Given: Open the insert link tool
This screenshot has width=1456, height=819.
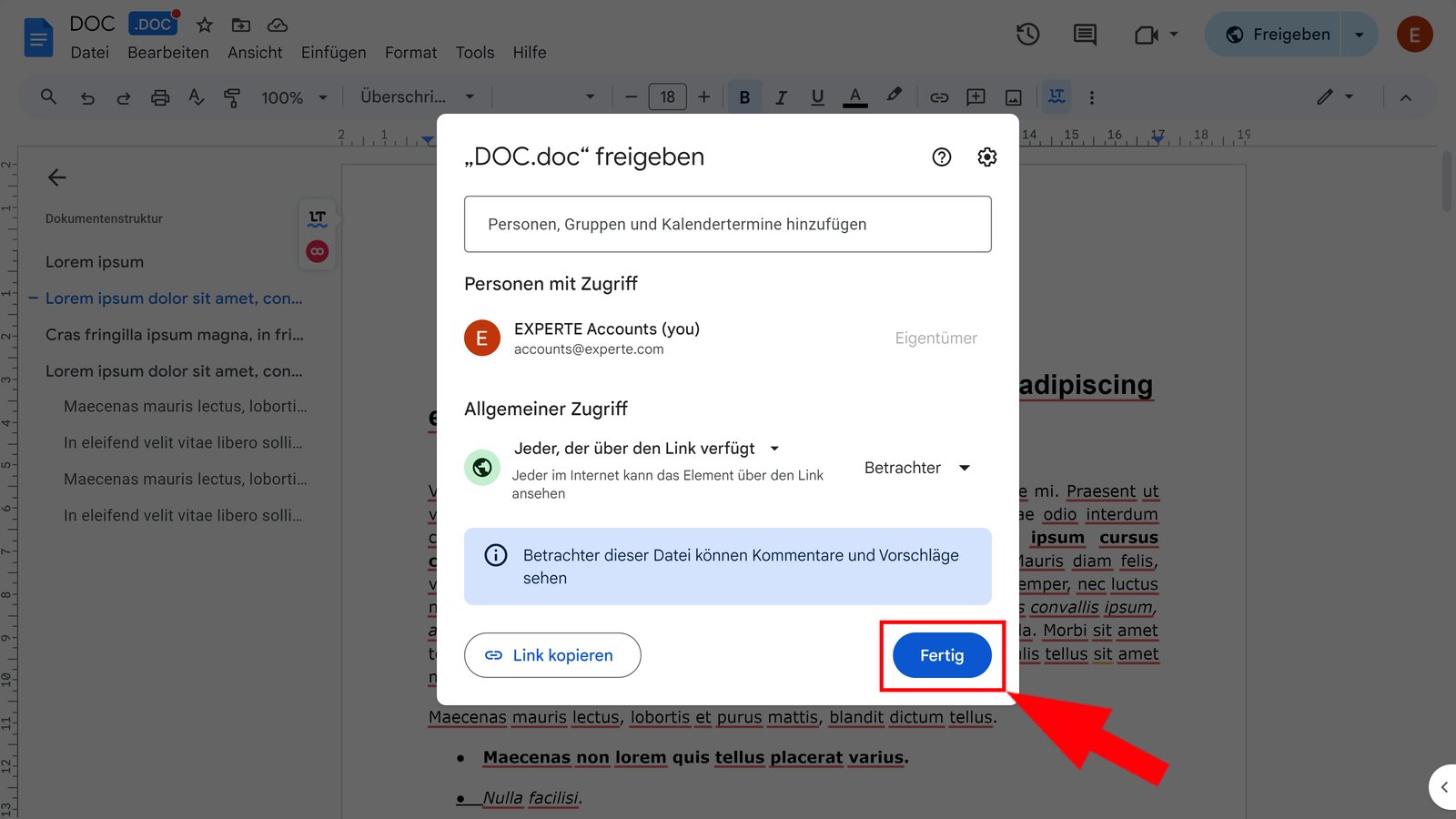Looking at the screenshot, I should click(x=939, y=96).
